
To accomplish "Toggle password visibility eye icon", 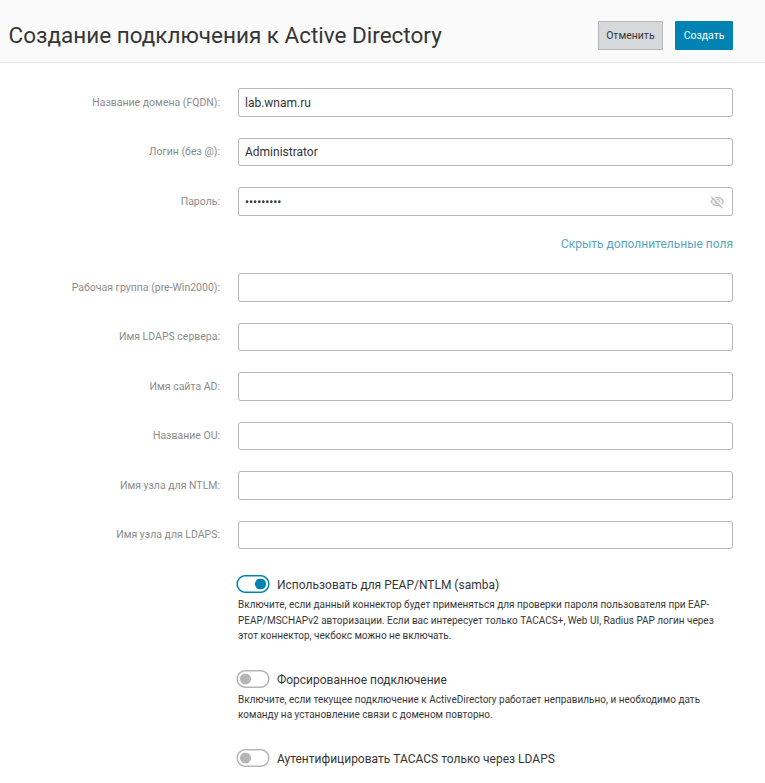I will tap(716, 202).
